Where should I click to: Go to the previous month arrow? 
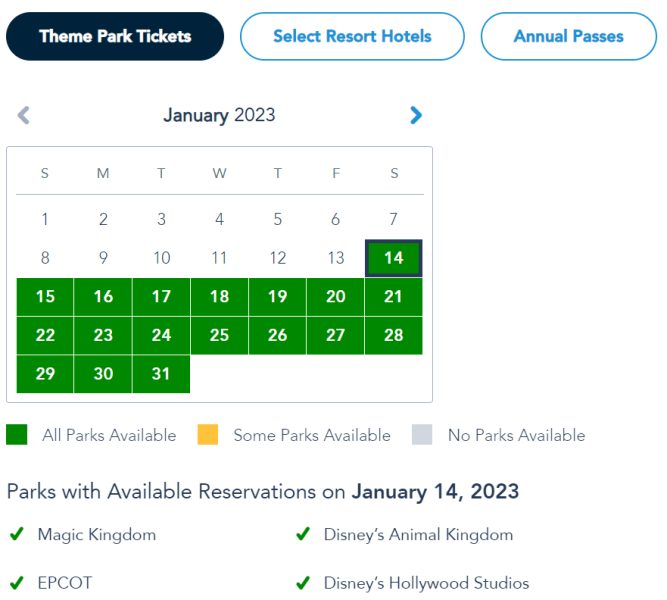(x=24, y=115)
